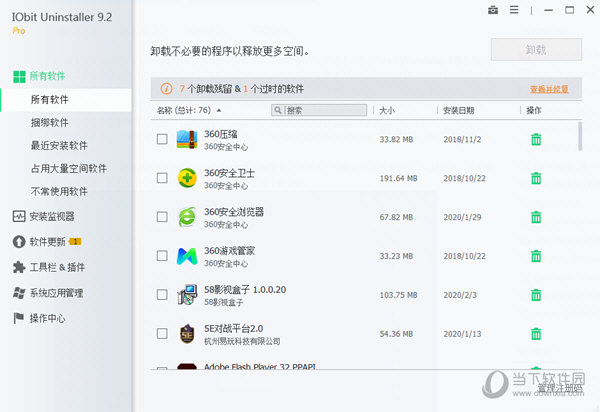Open 捆绑软件 in the sidebar

click(49, 123)
